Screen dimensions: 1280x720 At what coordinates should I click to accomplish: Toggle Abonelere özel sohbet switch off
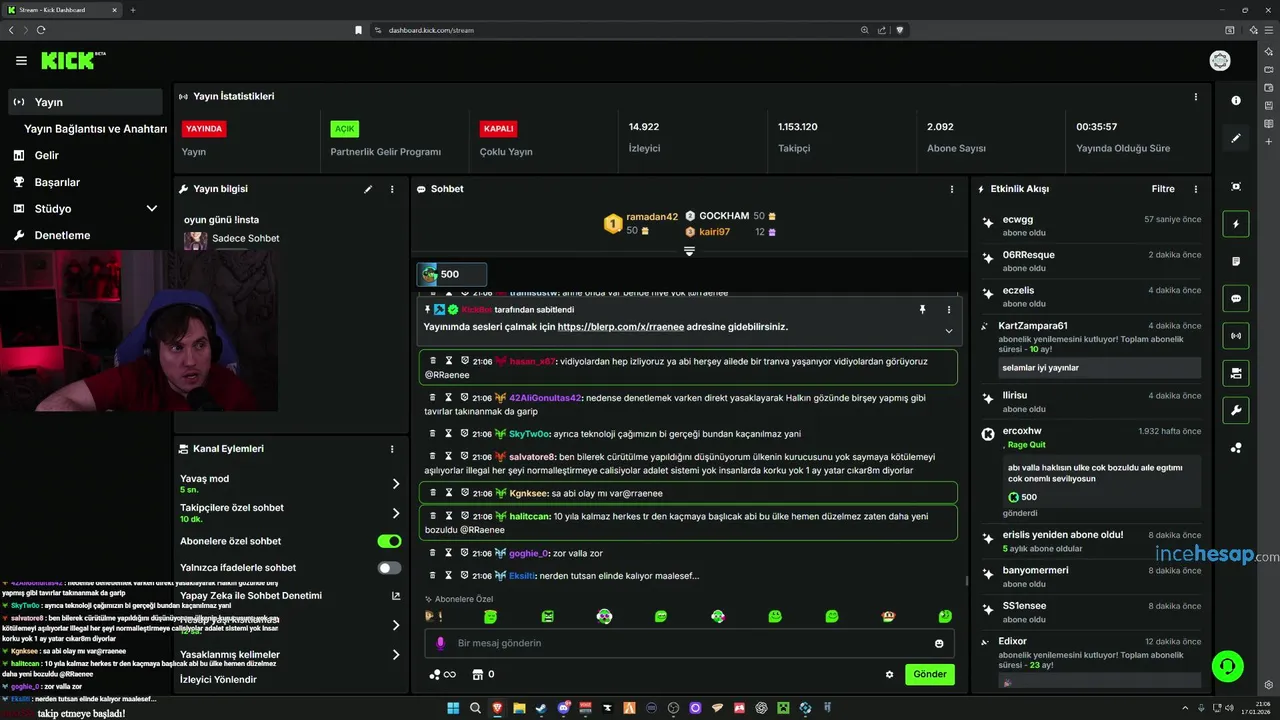tap(389, 541)
